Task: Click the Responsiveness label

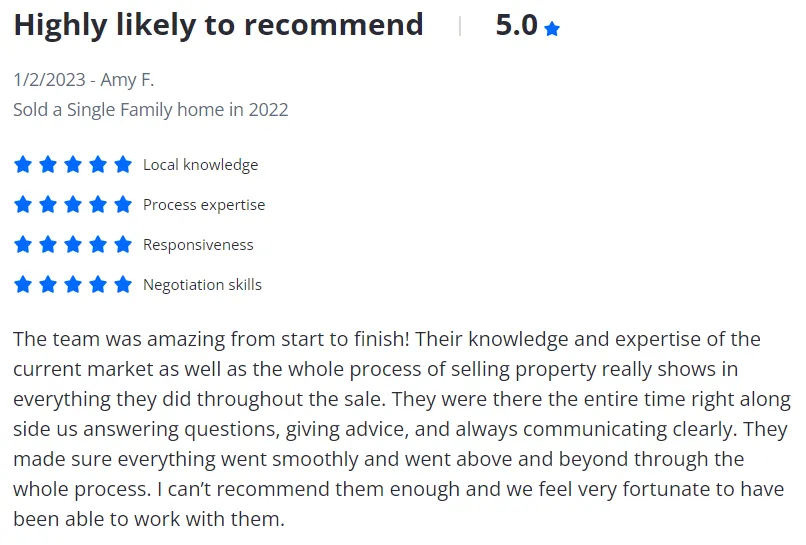Action: [x=198, y=245]
